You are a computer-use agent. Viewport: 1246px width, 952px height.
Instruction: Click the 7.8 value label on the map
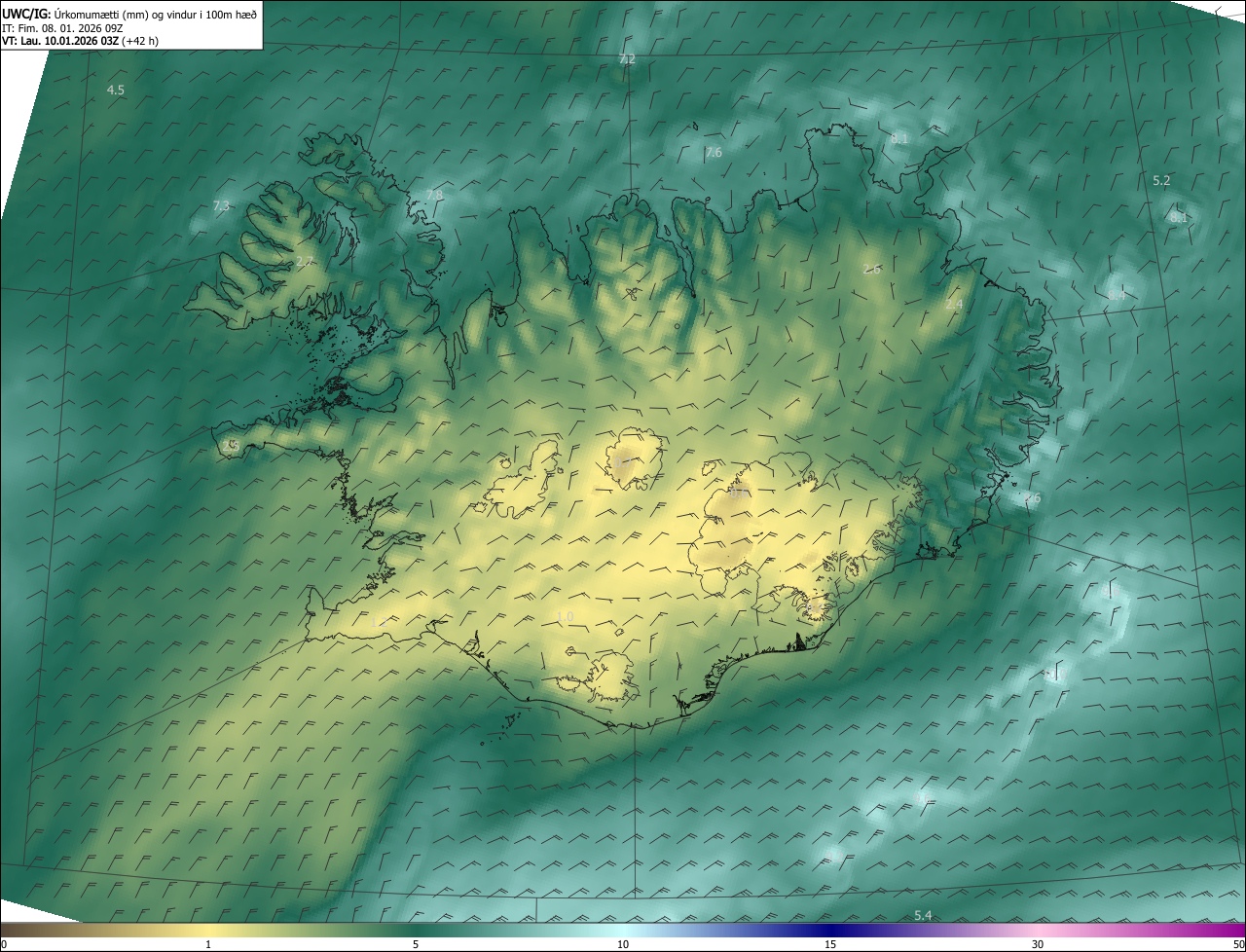pos(434,195)
